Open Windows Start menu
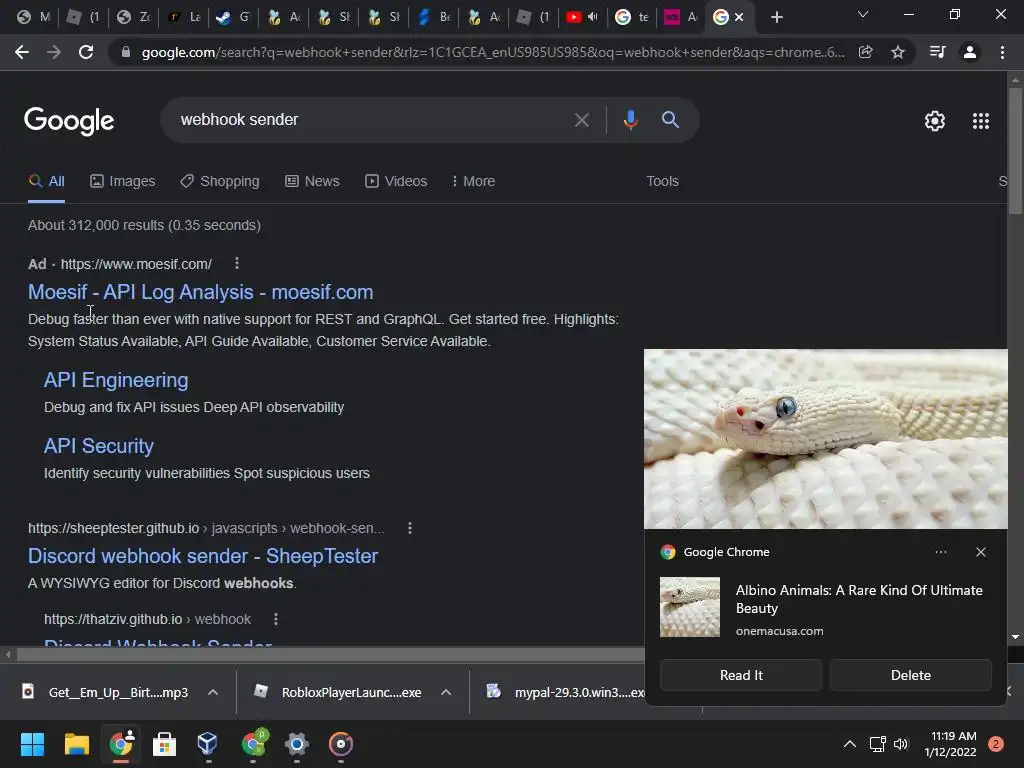This screenshot has width=1024, height=768. 32,744
